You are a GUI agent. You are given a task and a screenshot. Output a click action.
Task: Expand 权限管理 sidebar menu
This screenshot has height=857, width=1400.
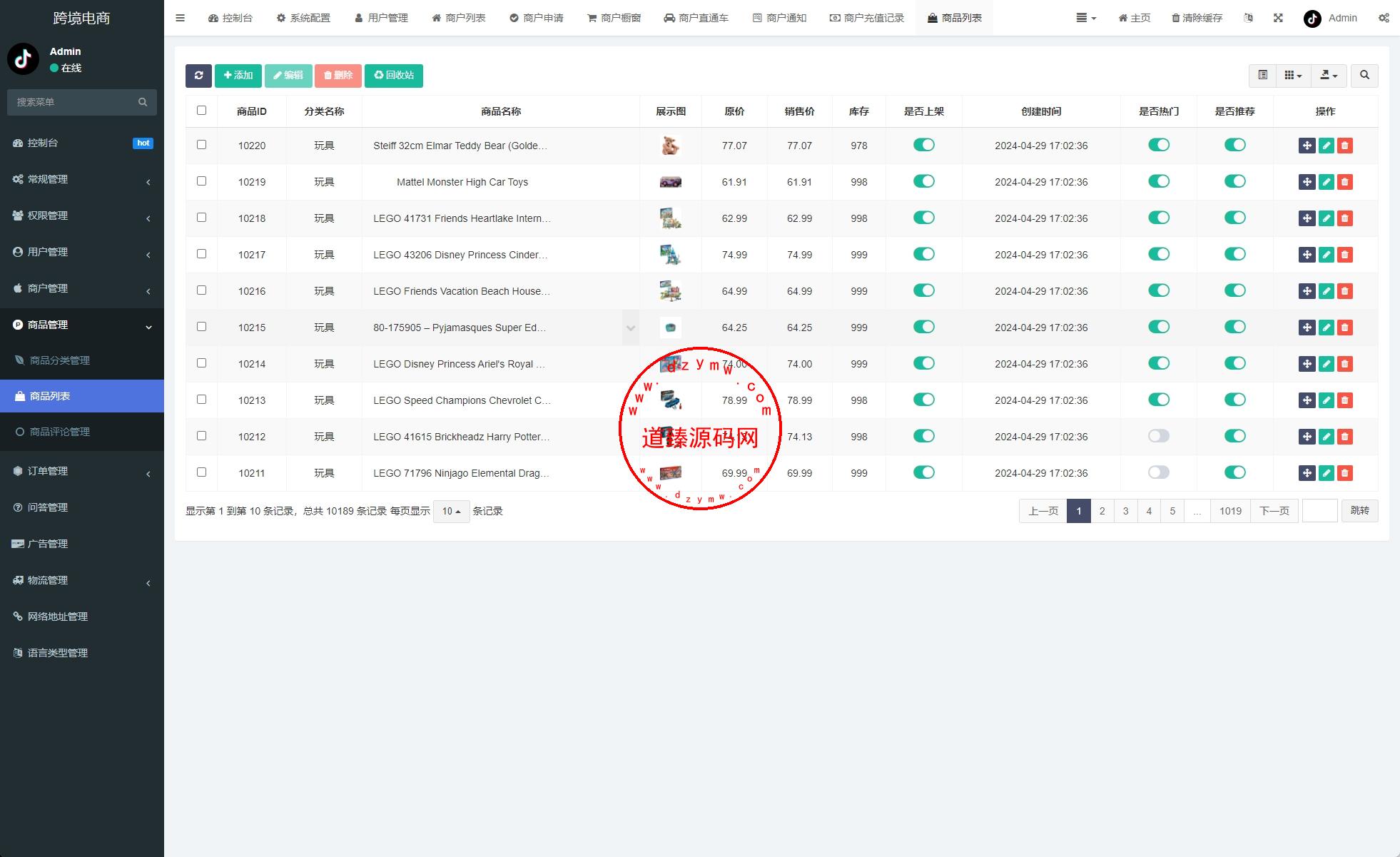(82, 215)
